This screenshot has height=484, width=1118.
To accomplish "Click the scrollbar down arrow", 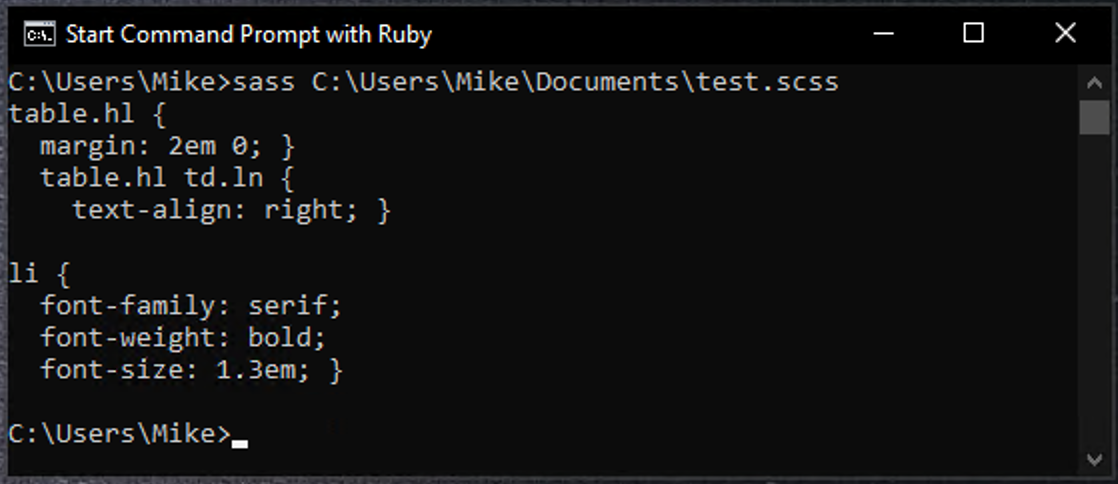I will pyautogui.click(x=1094, y=459).
